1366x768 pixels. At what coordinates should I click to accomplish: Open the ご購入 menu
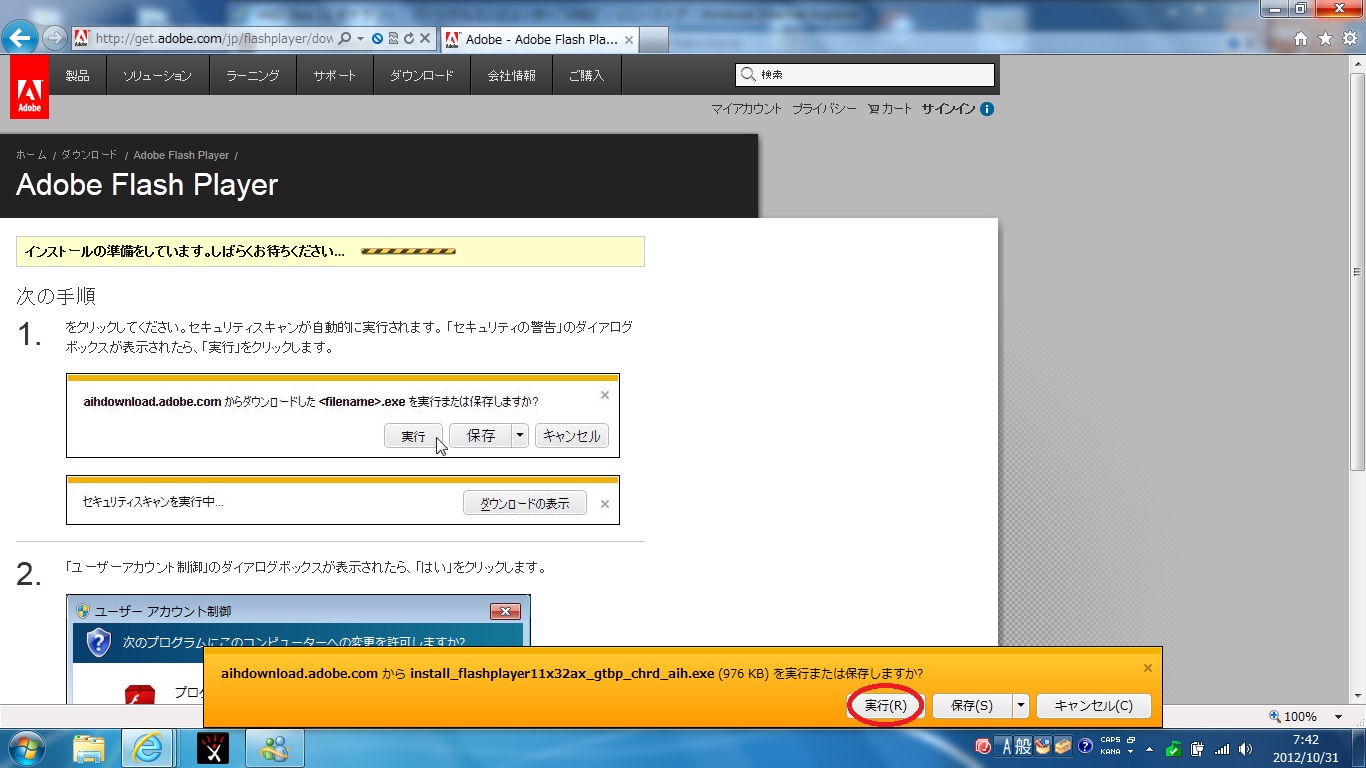(x=586, y=75)
